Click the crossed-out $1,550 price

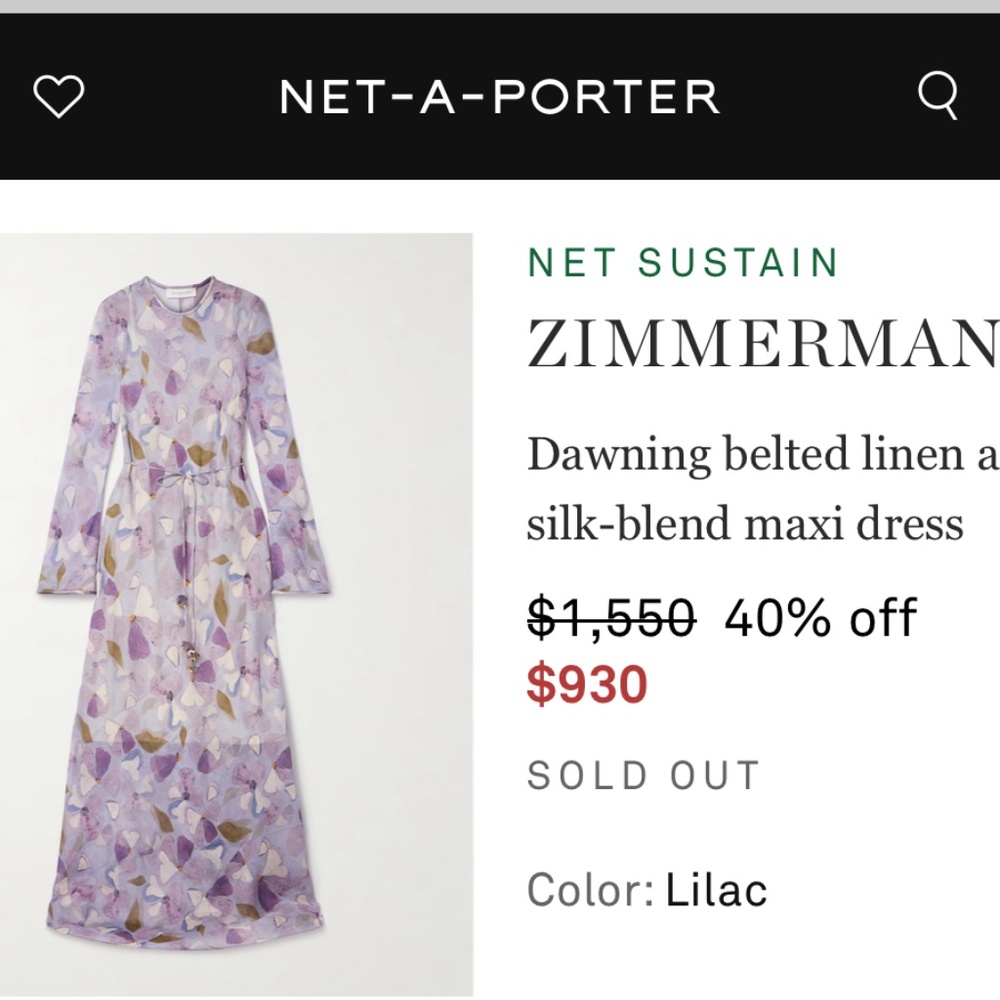[609, 618]
